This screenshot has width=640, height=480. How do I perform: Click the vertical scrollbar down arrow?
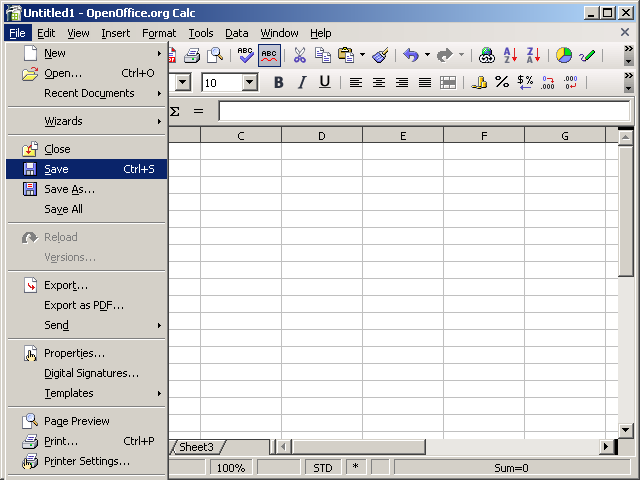(x=625, y=429)
